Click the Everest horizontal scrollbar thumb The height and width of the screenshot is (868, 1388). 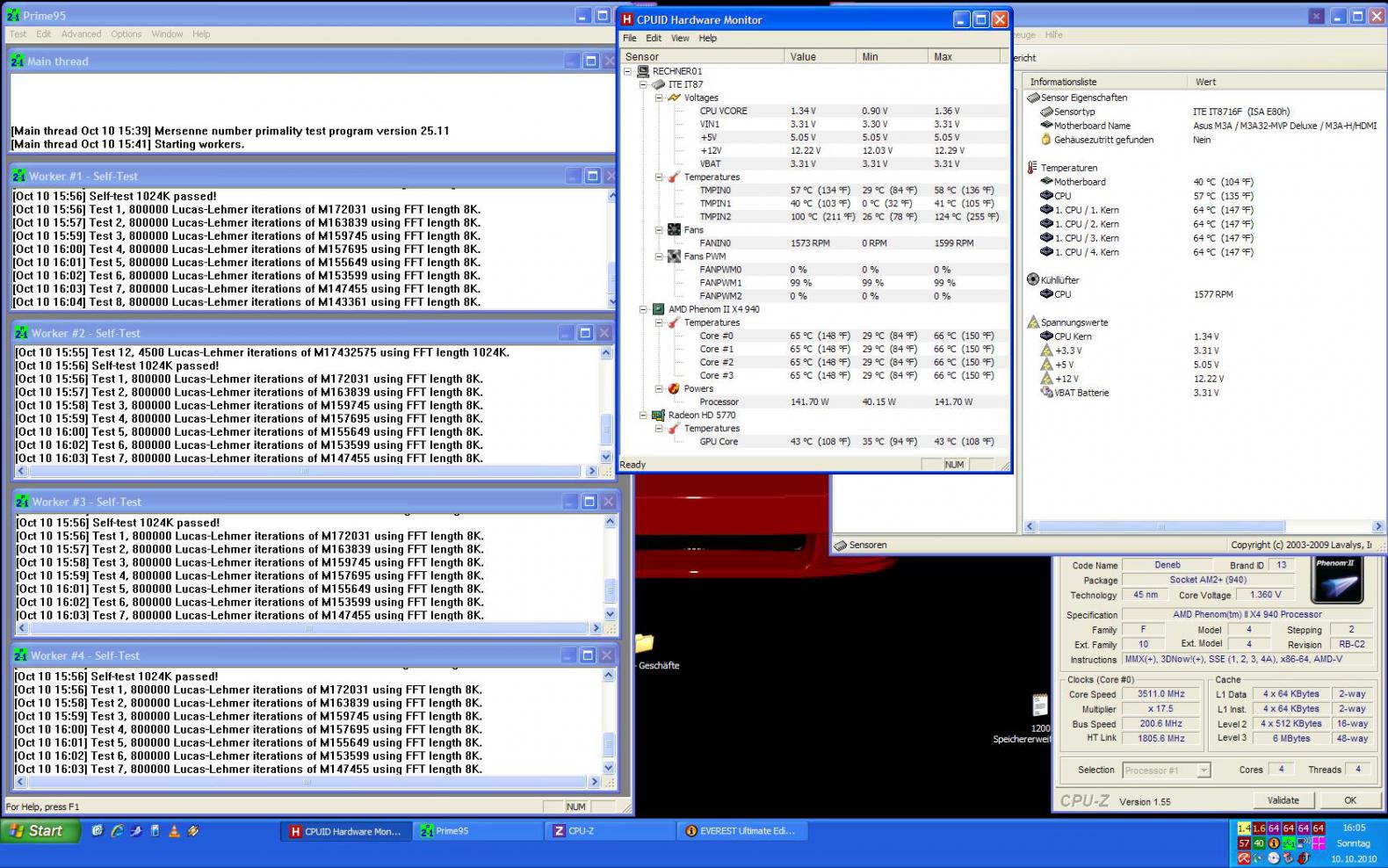[x=1161, y=527]
